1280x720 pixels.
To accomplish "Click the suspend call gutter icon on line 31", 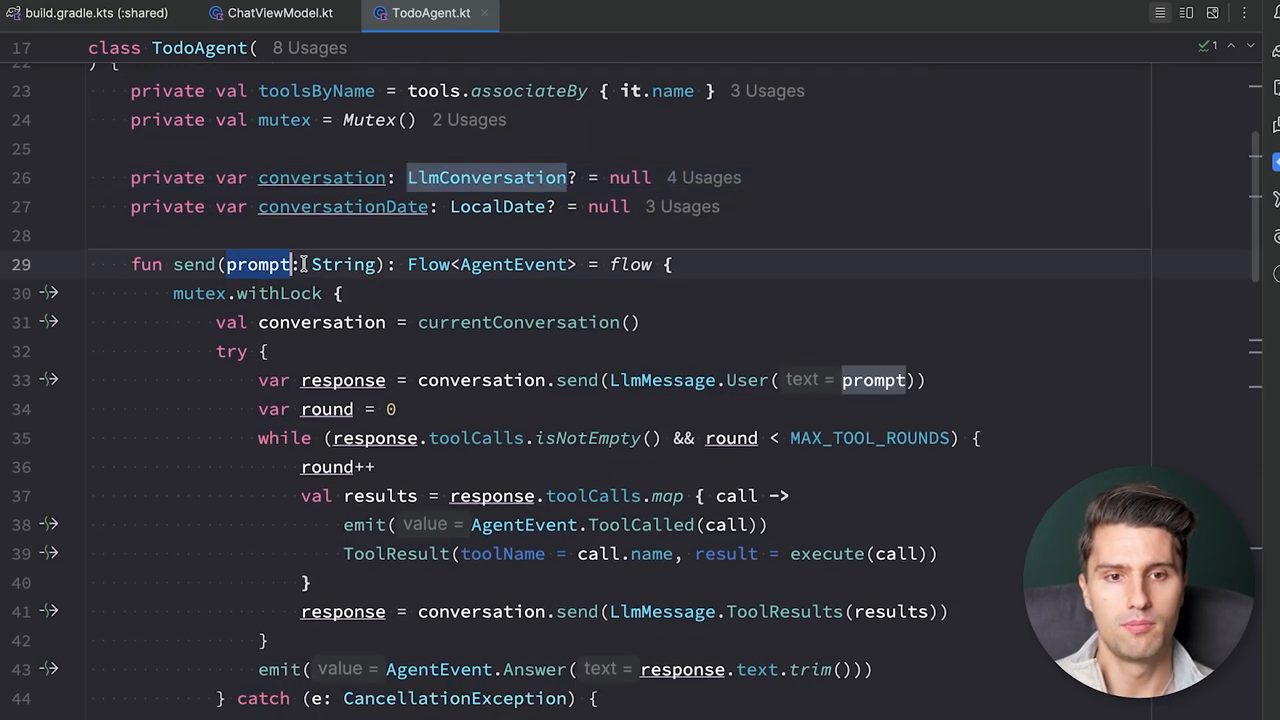I will 49,322.
